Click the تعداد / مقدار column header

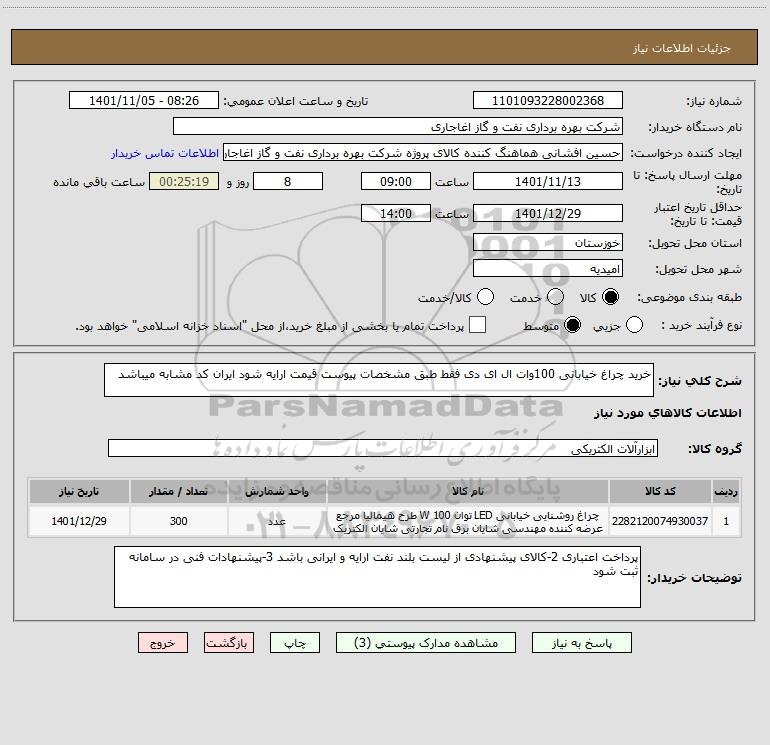[x=178, y=491]
